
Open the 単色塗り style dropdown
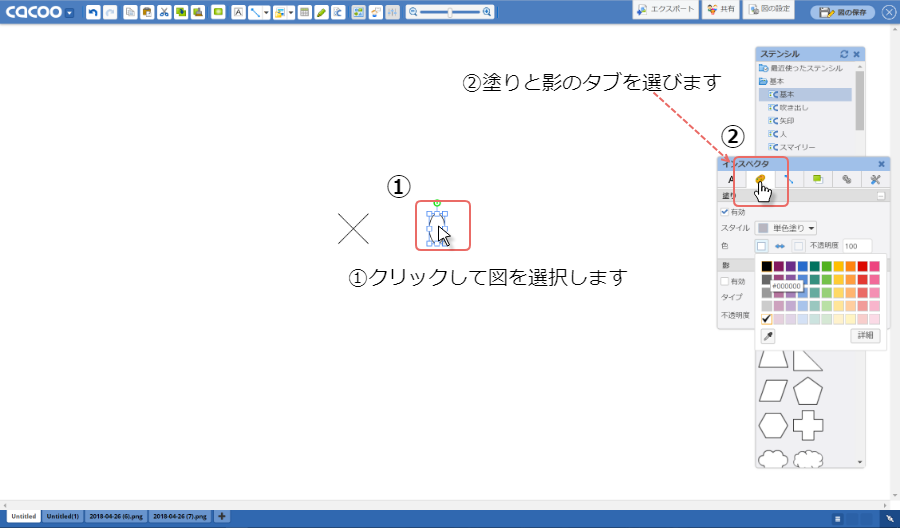[x=786, y=228]
